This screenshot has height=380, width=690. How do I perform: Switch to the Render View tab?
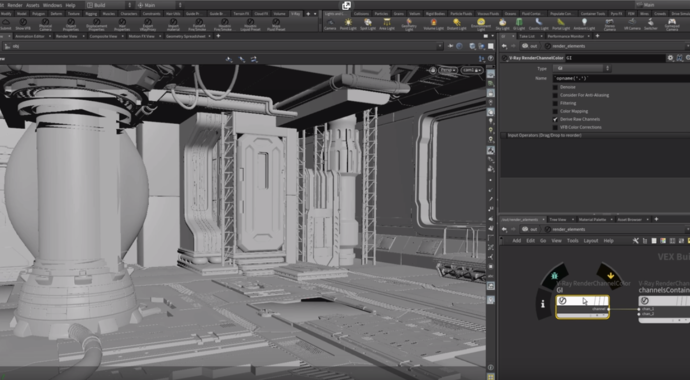(67, 36)
